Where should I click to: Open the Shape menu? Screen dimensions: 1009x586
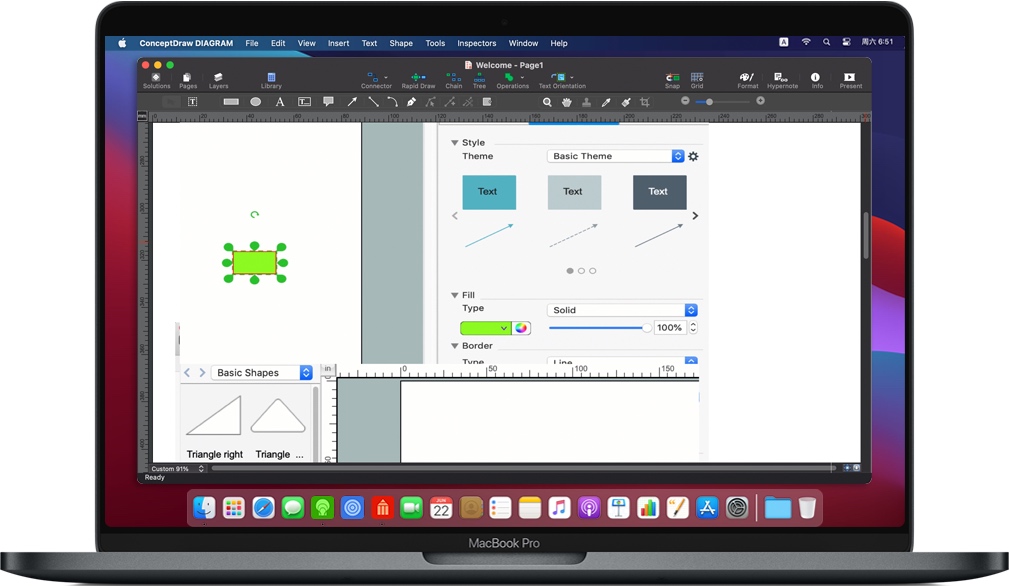(401, 43)
